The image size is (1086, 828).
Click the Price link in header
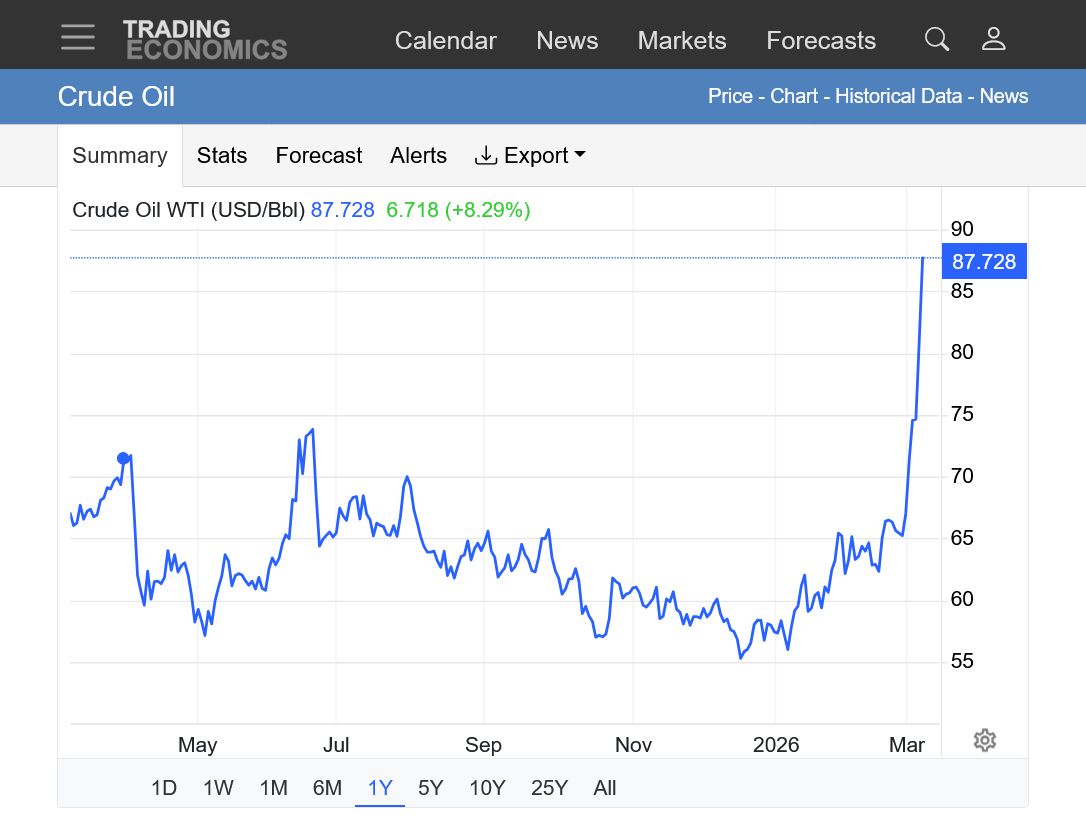[730, 96]
